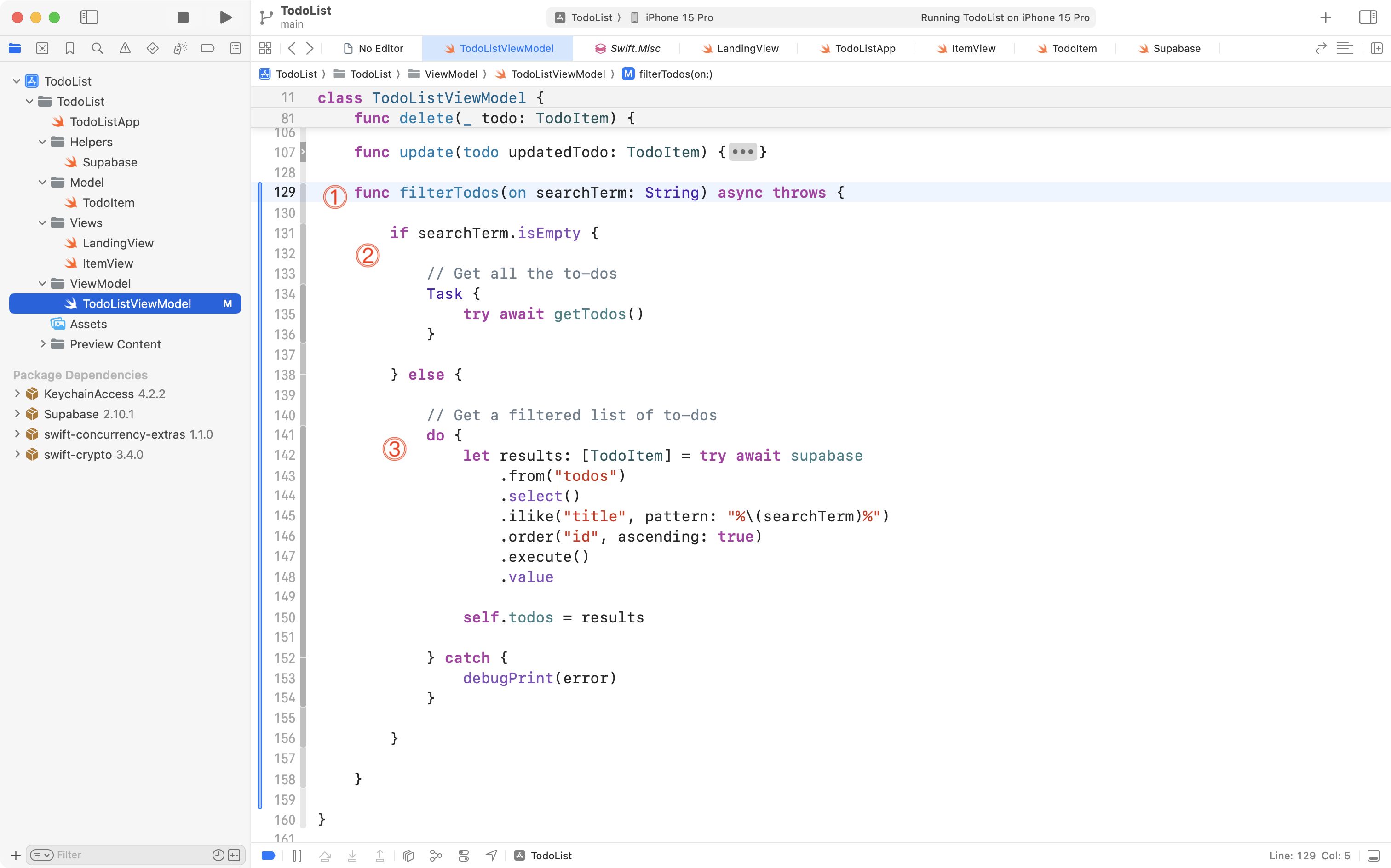Run the app with the play button

(225, 17)
